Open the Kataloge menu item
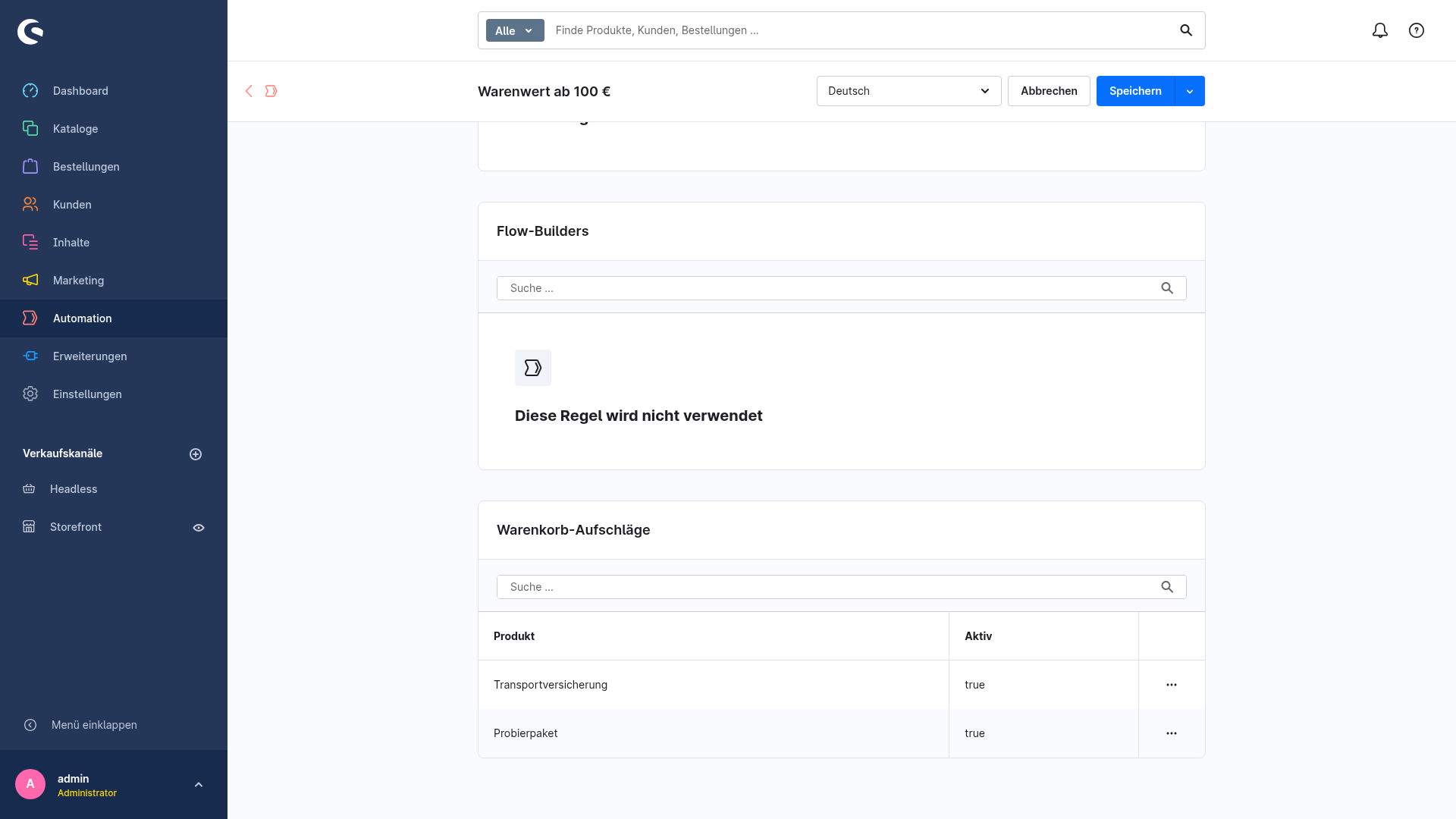1456x819 pixels. (114, 129)
